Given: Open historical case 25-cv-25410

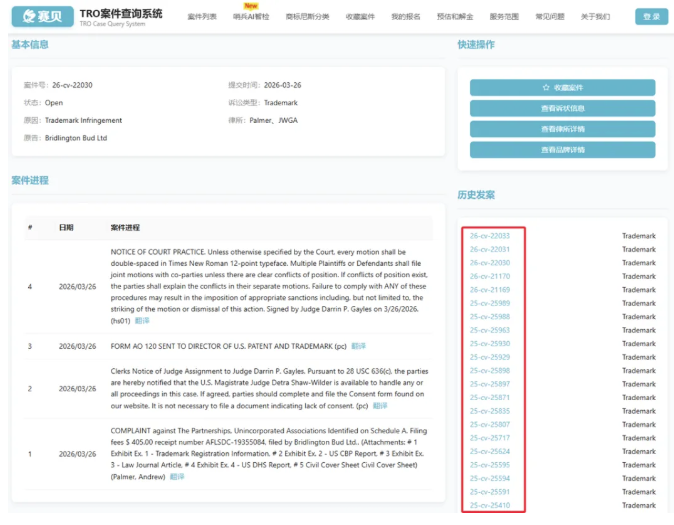Looking at the screenshot, I should point(490,505).
